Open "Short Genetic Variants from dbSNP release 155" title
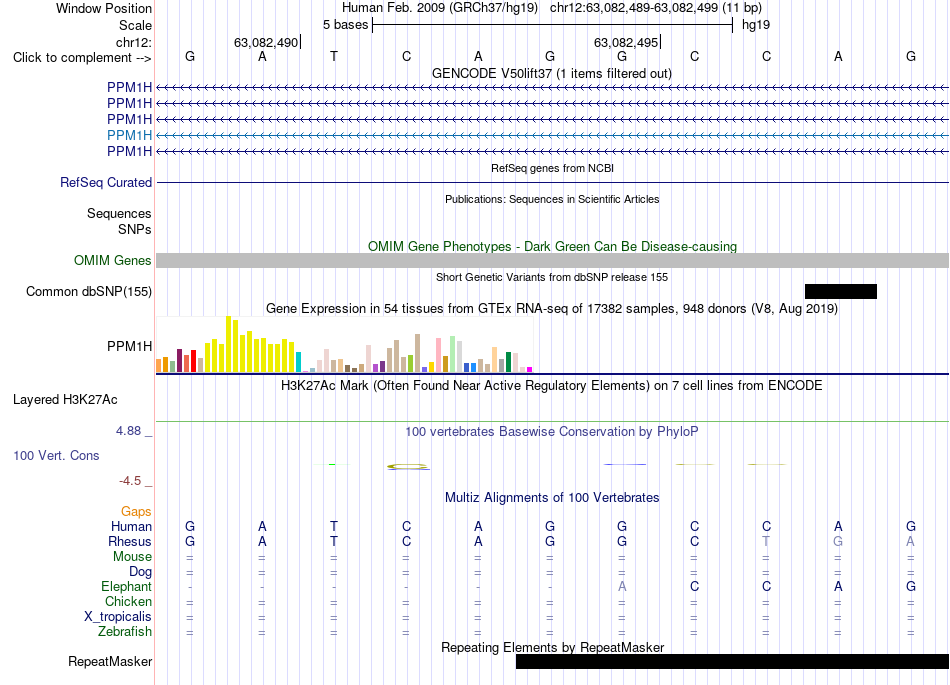 [552, 277]
